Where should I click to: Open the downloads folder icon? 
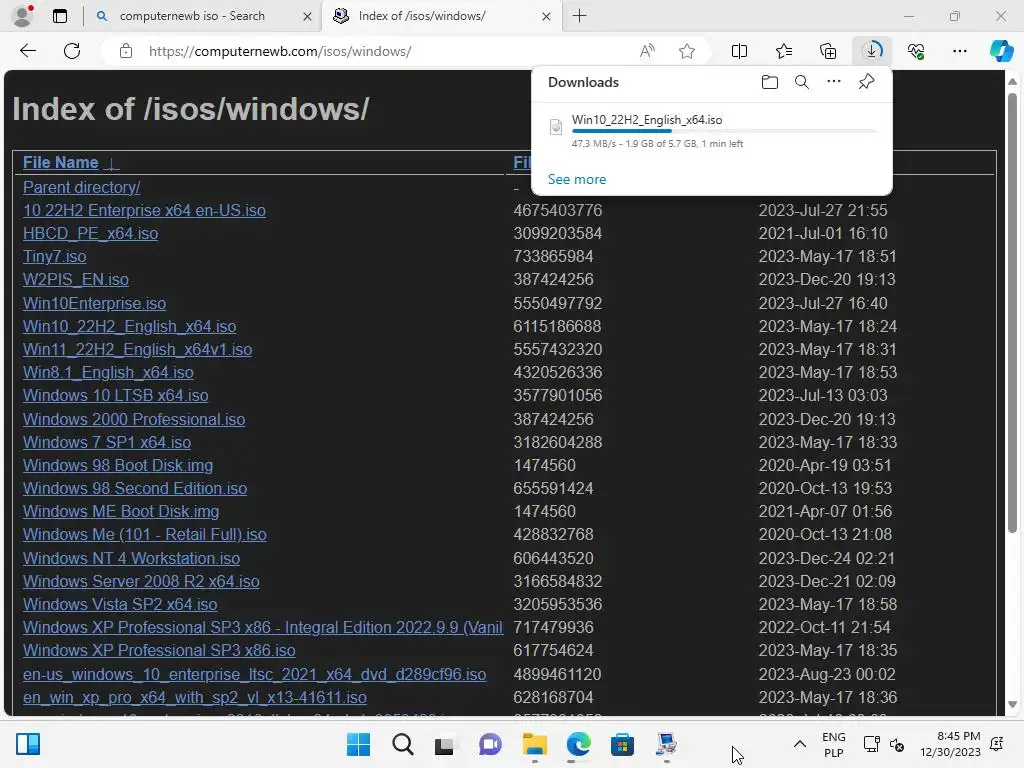(x=770, y=82)
